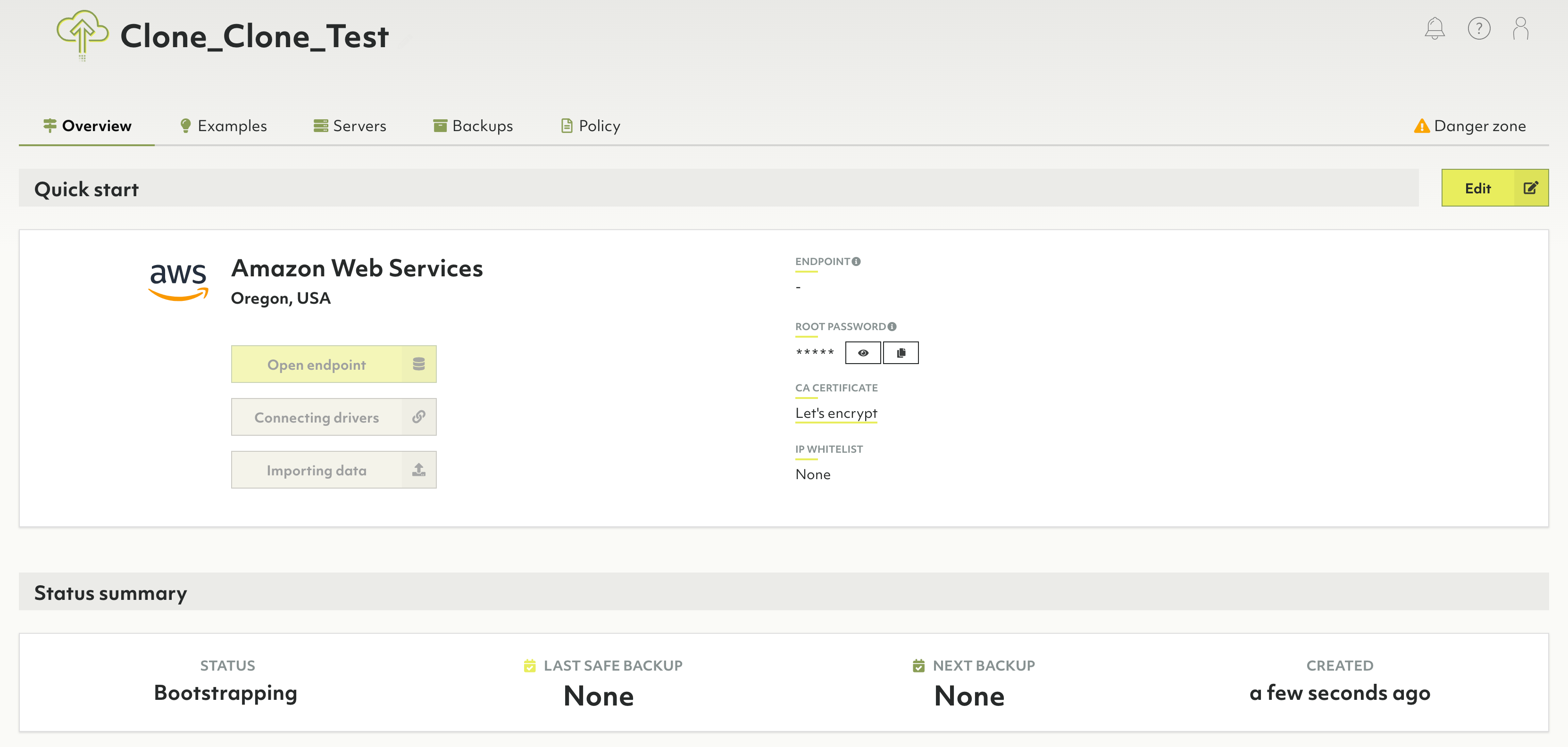1568x747 pixels.
Task: Copy root password with clipboard icon
Action: [901, 353]
